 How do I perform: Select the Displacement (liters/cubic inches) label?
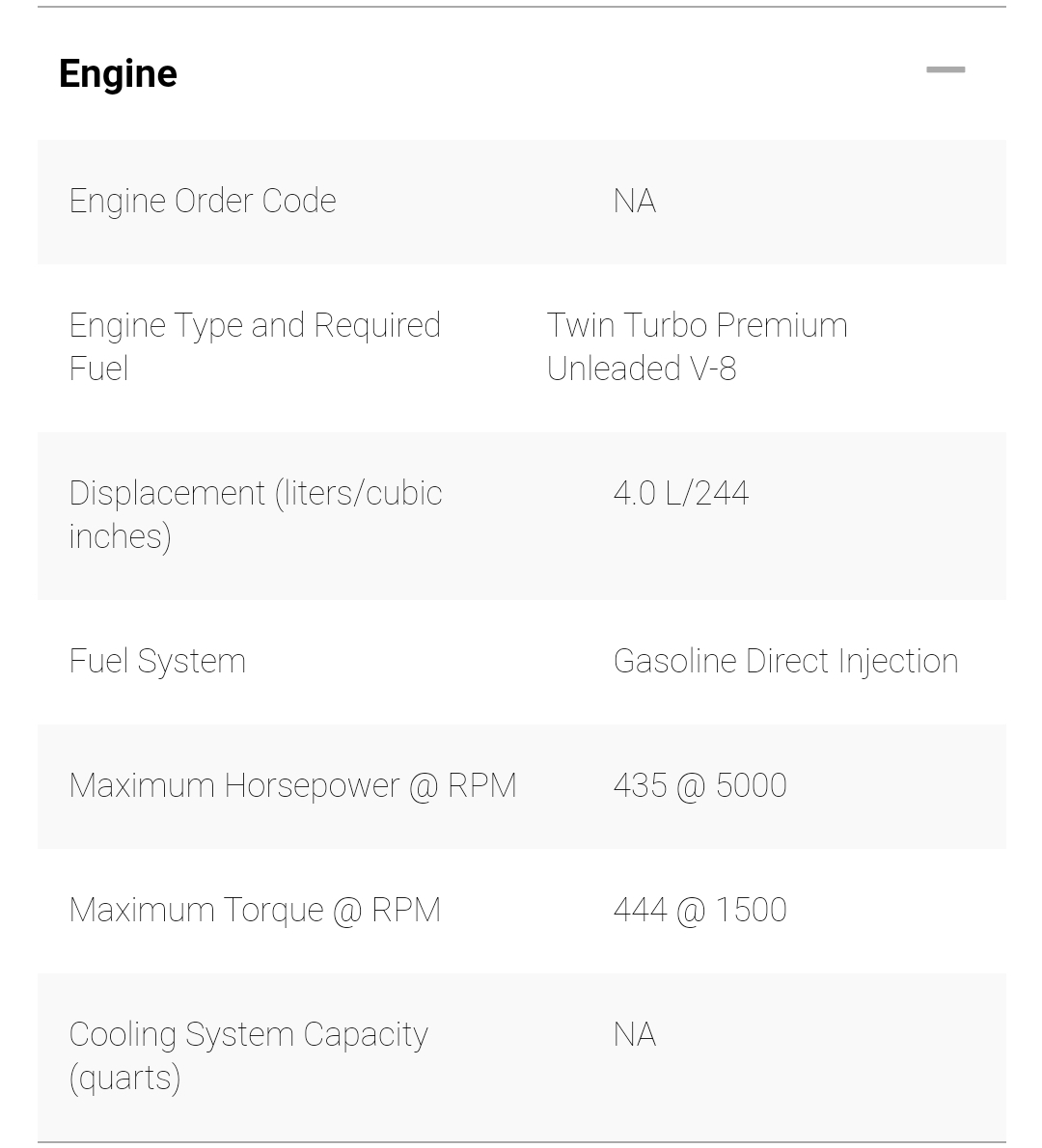pos(256,514)
